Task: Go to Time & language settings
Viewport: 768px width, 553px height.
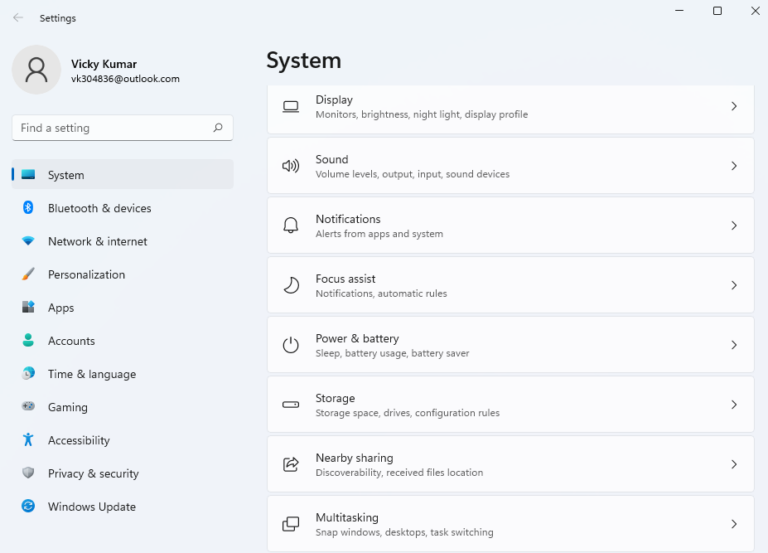Action: [x=91, y=374]
